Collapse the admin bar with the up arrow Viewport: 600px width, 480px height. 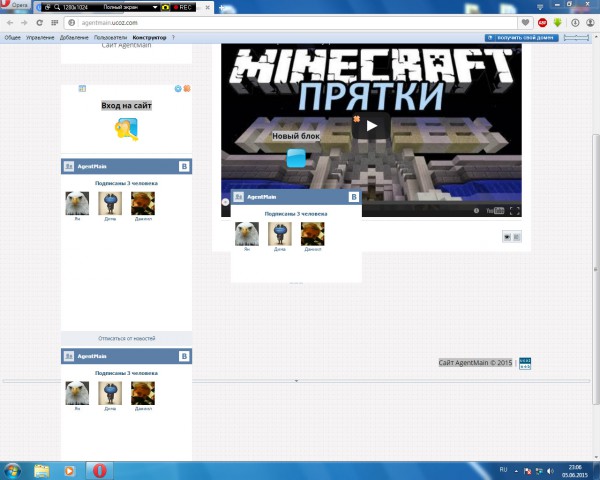[595, 37]
